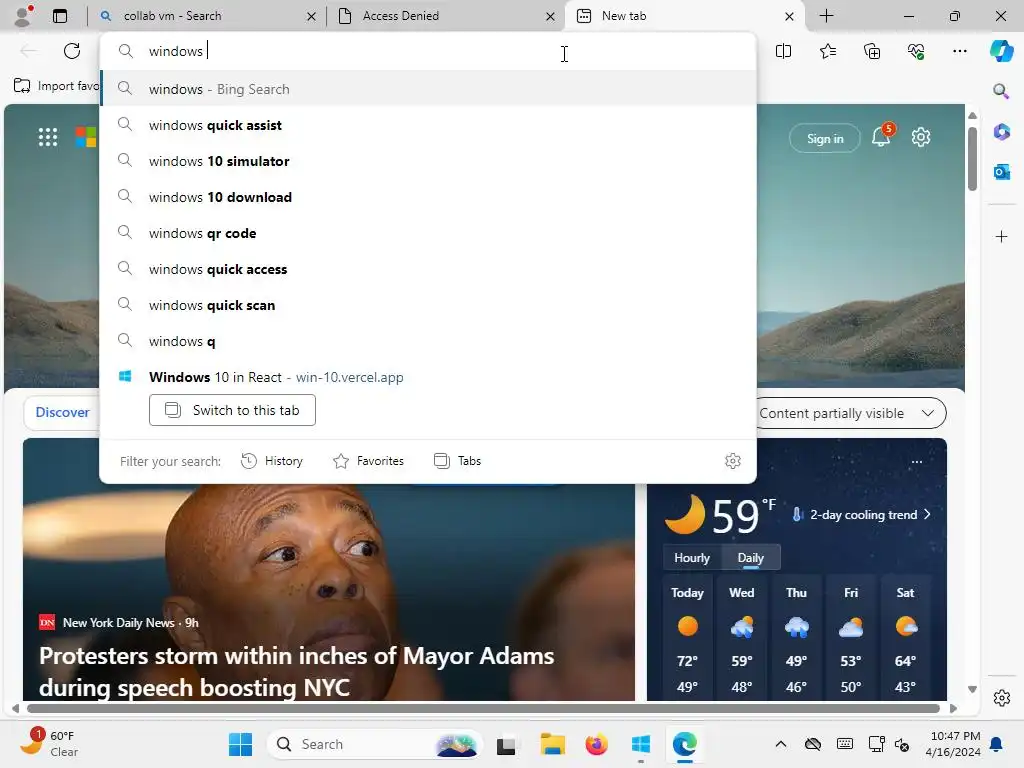This screenshot has height=768, width=1024.
Task: Click address bar containing windows
Action: (428, 51)
